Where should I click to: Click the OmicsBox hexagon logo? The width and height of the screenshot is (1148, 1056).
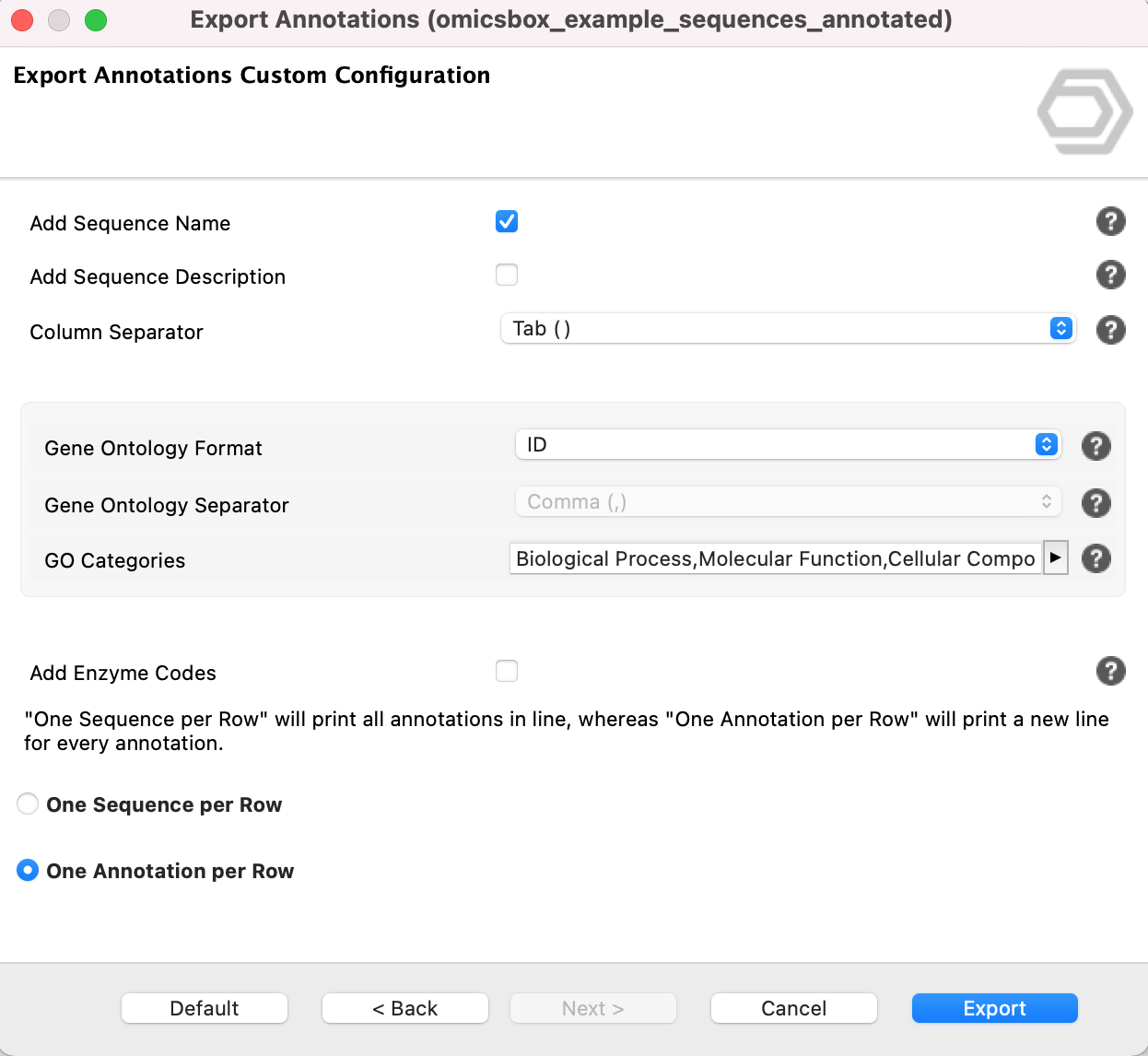(1084, 111)
